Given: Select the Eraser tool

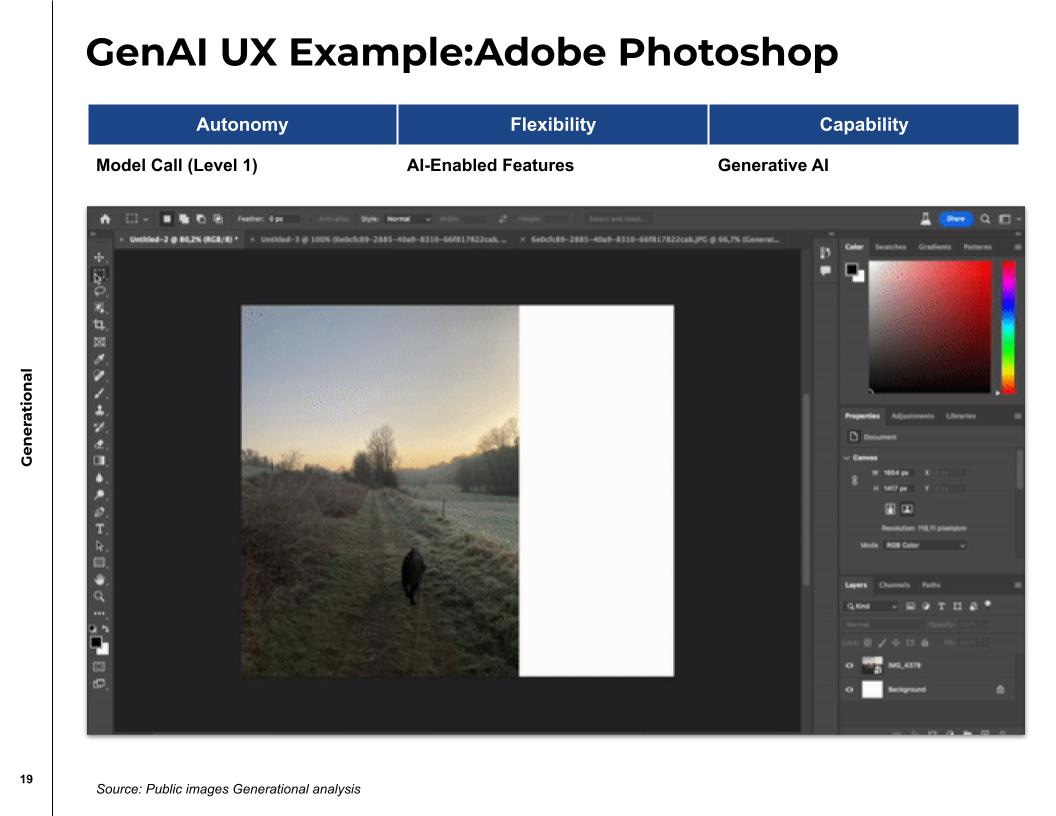Looking at the screenshot, I should pos(99,443).
